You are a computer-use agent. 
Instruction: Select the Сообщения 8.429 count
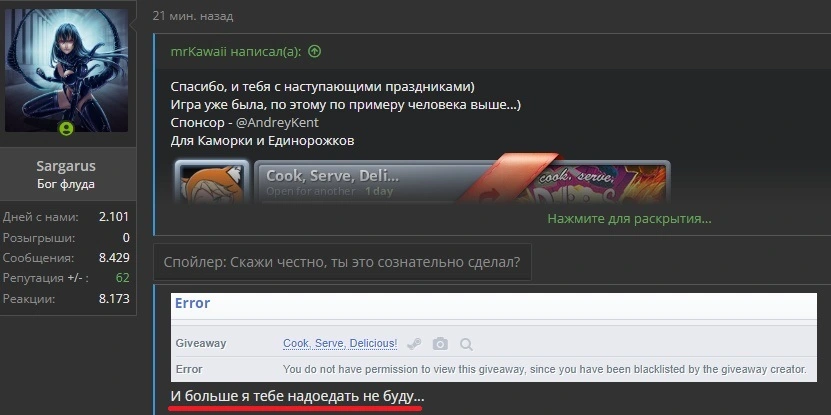pos(114,258)
